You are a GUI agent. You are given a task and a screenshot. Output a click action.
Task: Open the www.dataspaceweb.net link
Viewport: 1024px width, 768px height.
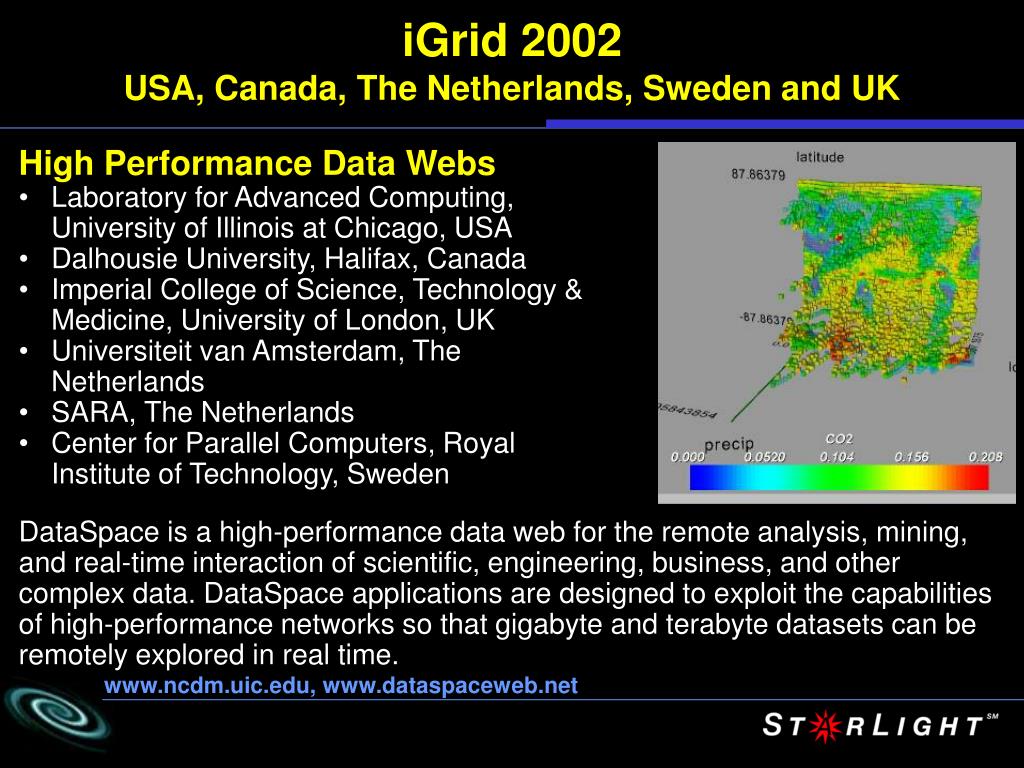tap(451, 686)
